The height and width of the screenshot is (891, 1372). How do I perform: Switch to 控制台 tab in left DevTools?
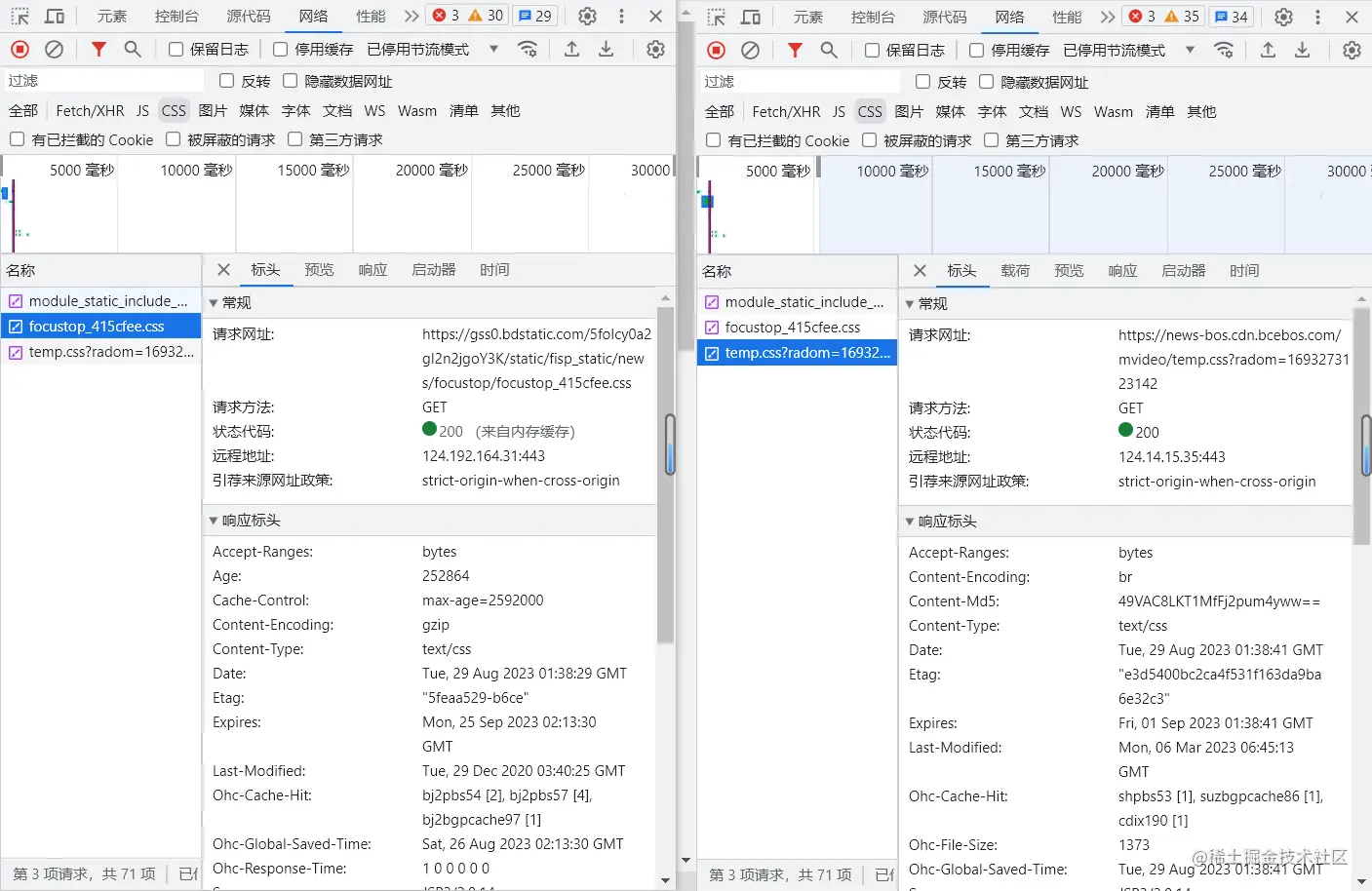(176, 16)
